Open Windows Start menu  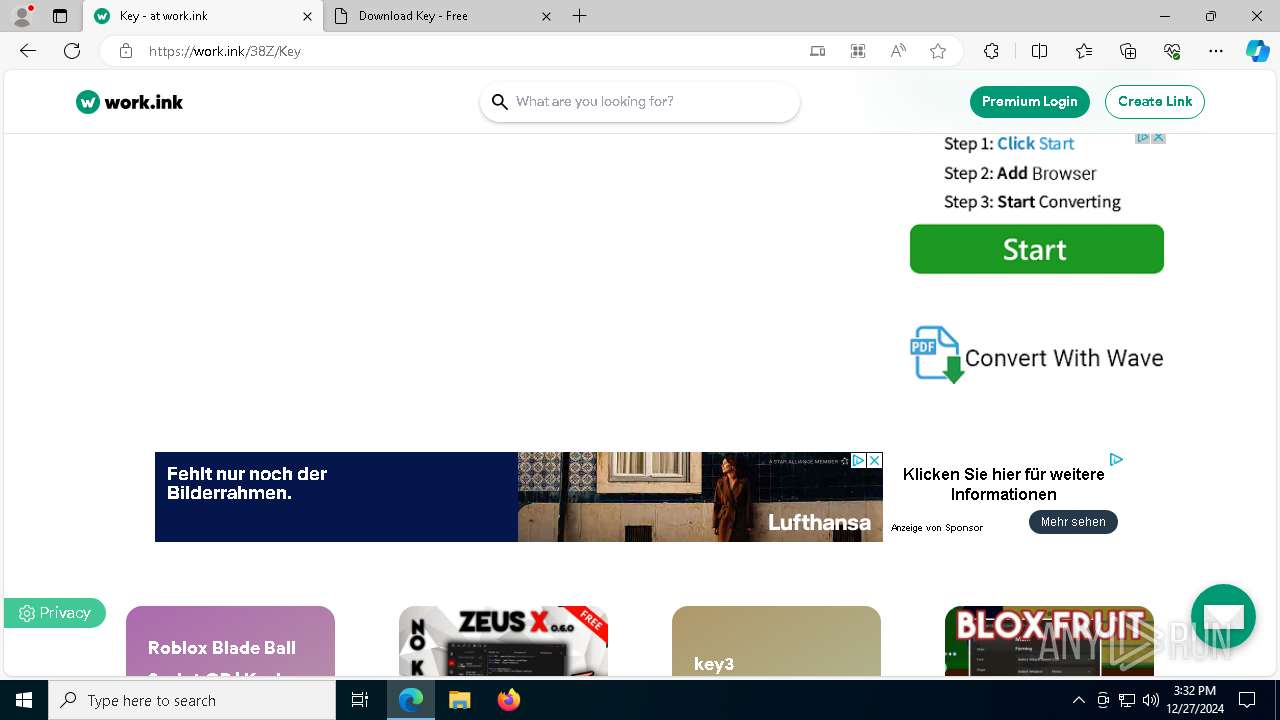(x=24, y=700)
